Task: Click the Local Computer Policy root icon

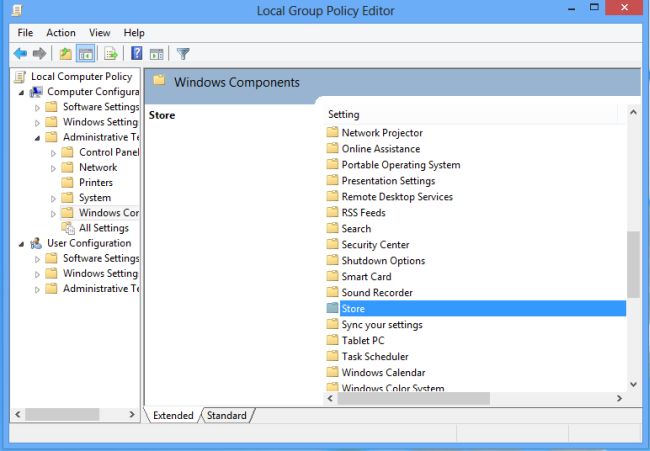Action: [20, 77]
